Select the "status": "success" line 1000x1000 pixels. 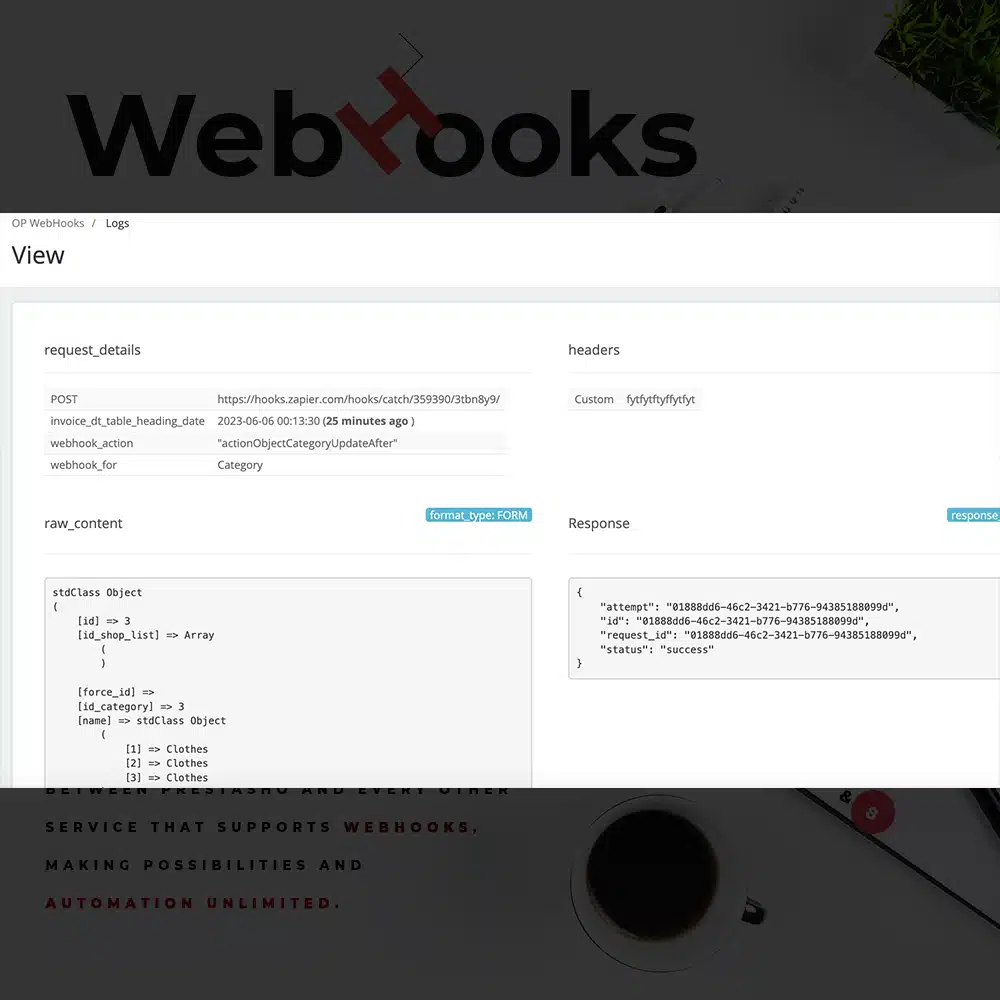click(657, 649)
